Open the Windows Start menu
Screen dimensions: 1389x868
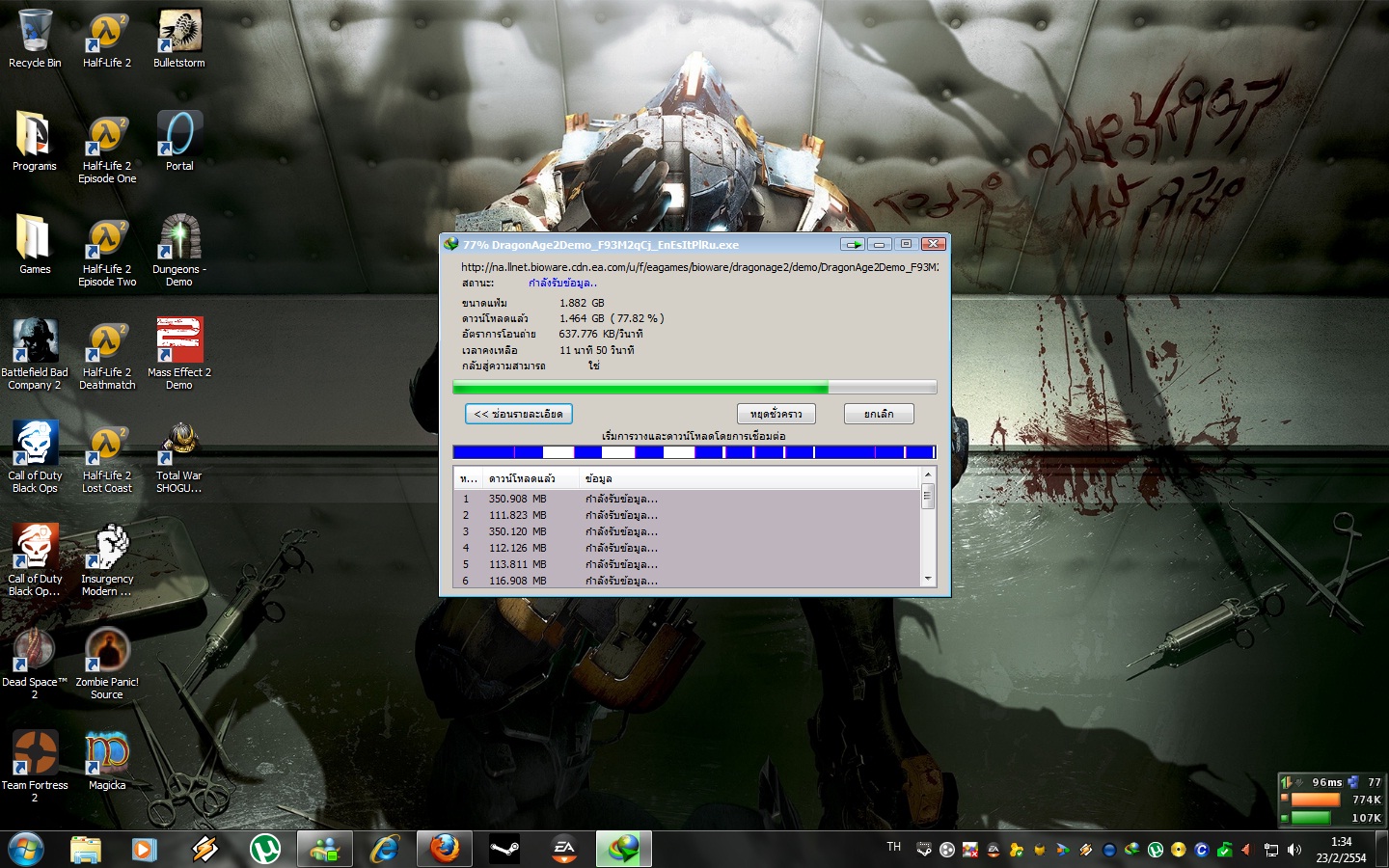(26, 849)
